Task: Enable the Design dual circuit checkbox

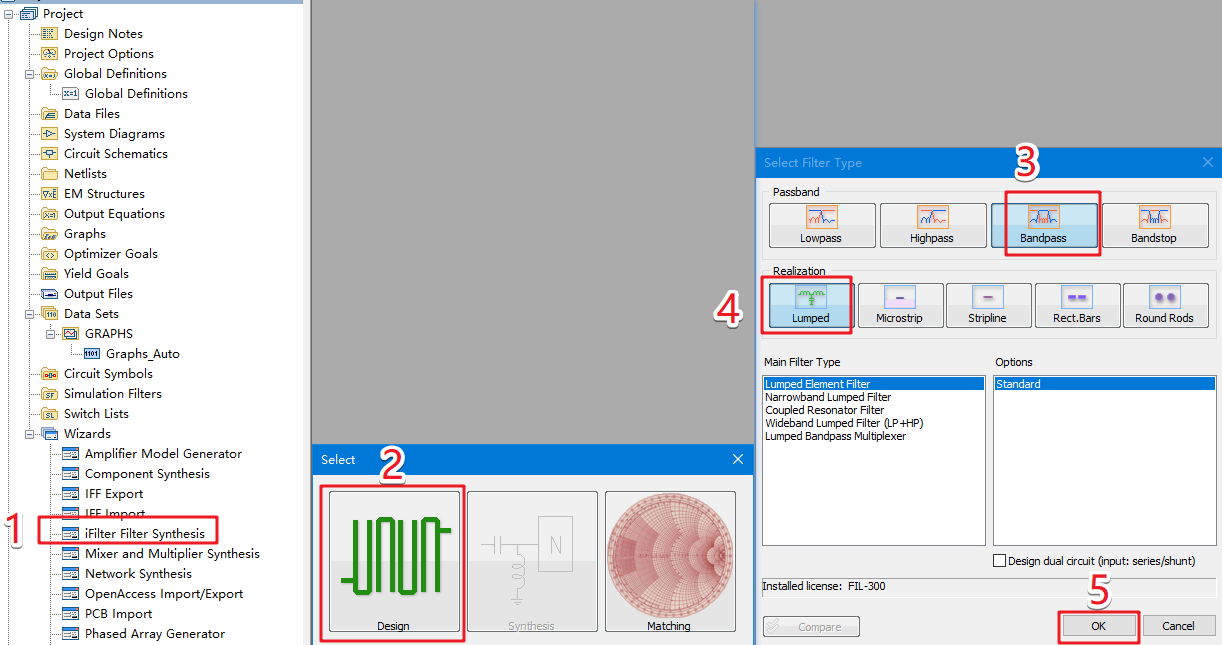Action: (x=999, y=561)
